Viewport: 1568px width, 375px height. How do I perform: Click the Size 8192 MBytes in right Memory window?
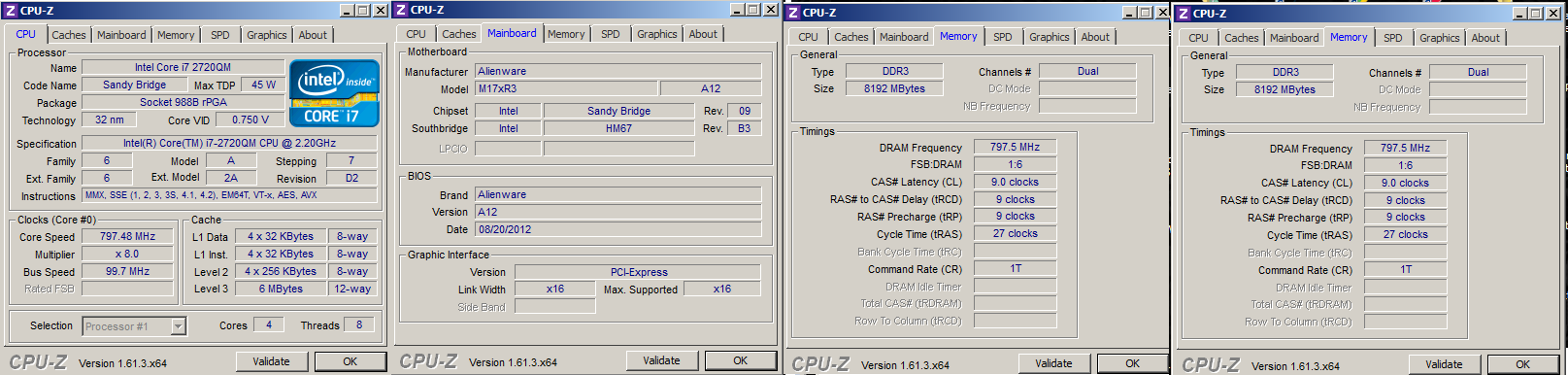pos(1284,89)
